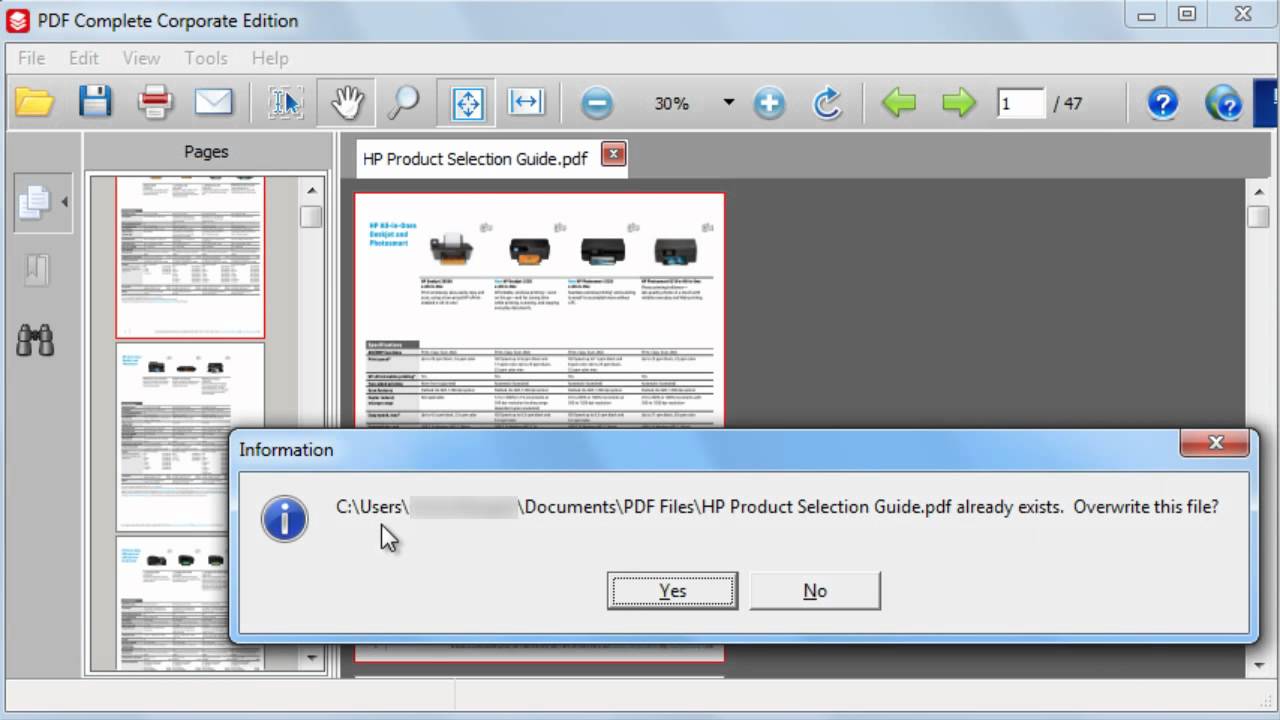Click the information icon in the dialog
This screenshot has width=1280, height=720.
285,519
